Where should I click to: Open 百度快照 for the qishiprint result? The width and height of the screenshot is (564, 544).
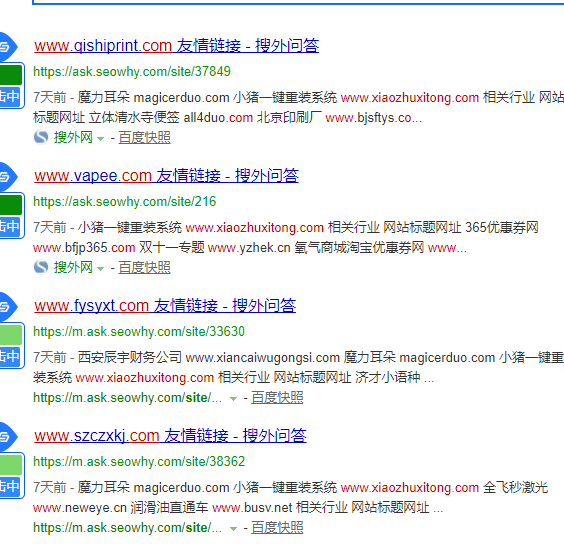click(x=145, y=137)
